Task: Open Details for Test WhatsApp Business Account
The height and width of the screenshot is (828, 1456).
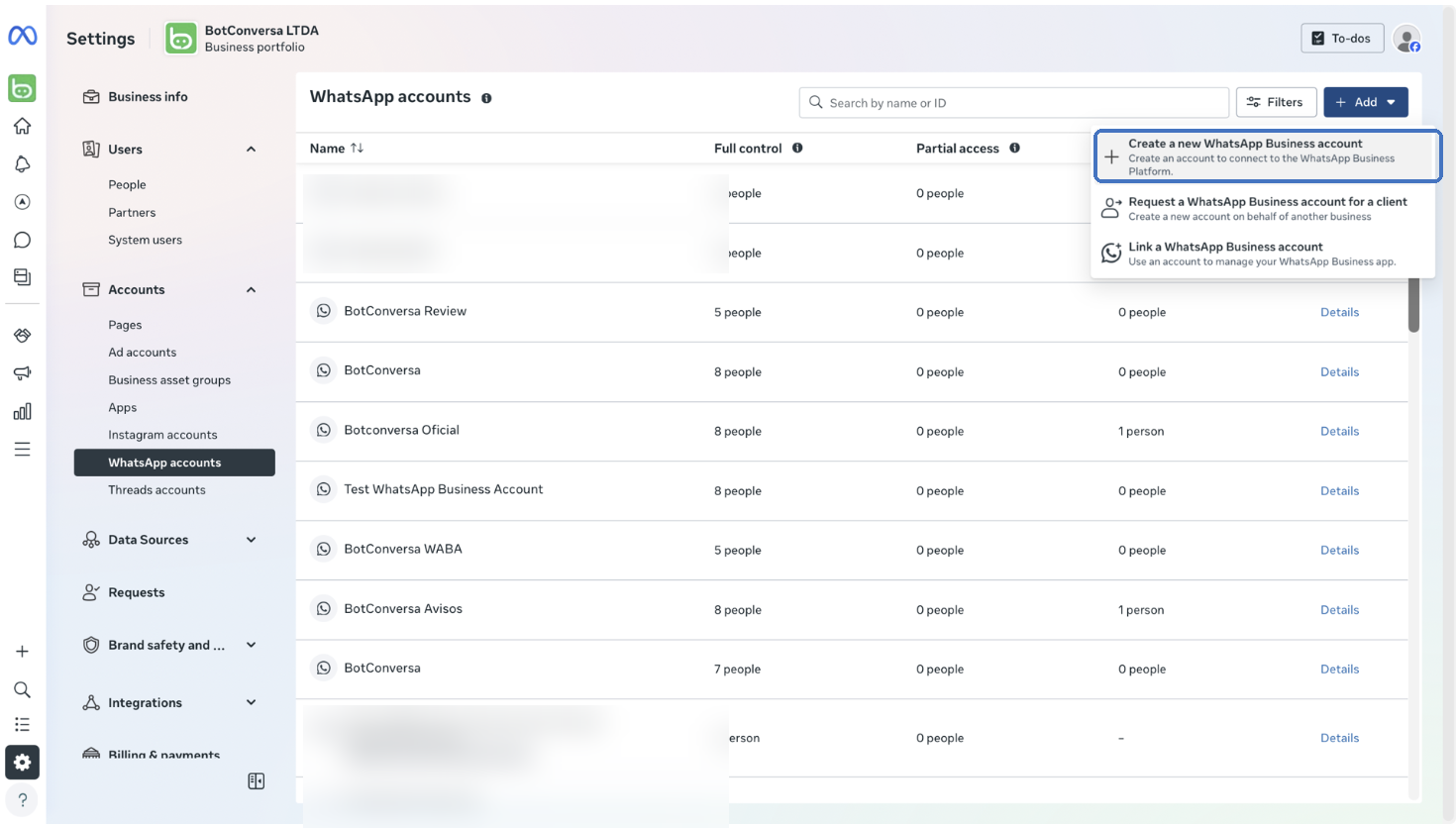Action: 1339,490
